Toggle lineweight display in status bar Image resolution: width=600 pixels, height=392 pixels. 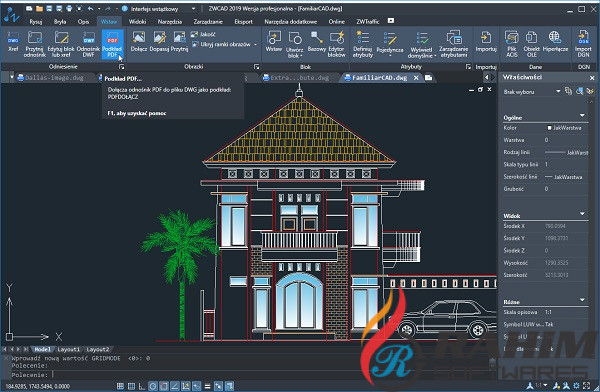pyautogui.click(x=207, y=386)
